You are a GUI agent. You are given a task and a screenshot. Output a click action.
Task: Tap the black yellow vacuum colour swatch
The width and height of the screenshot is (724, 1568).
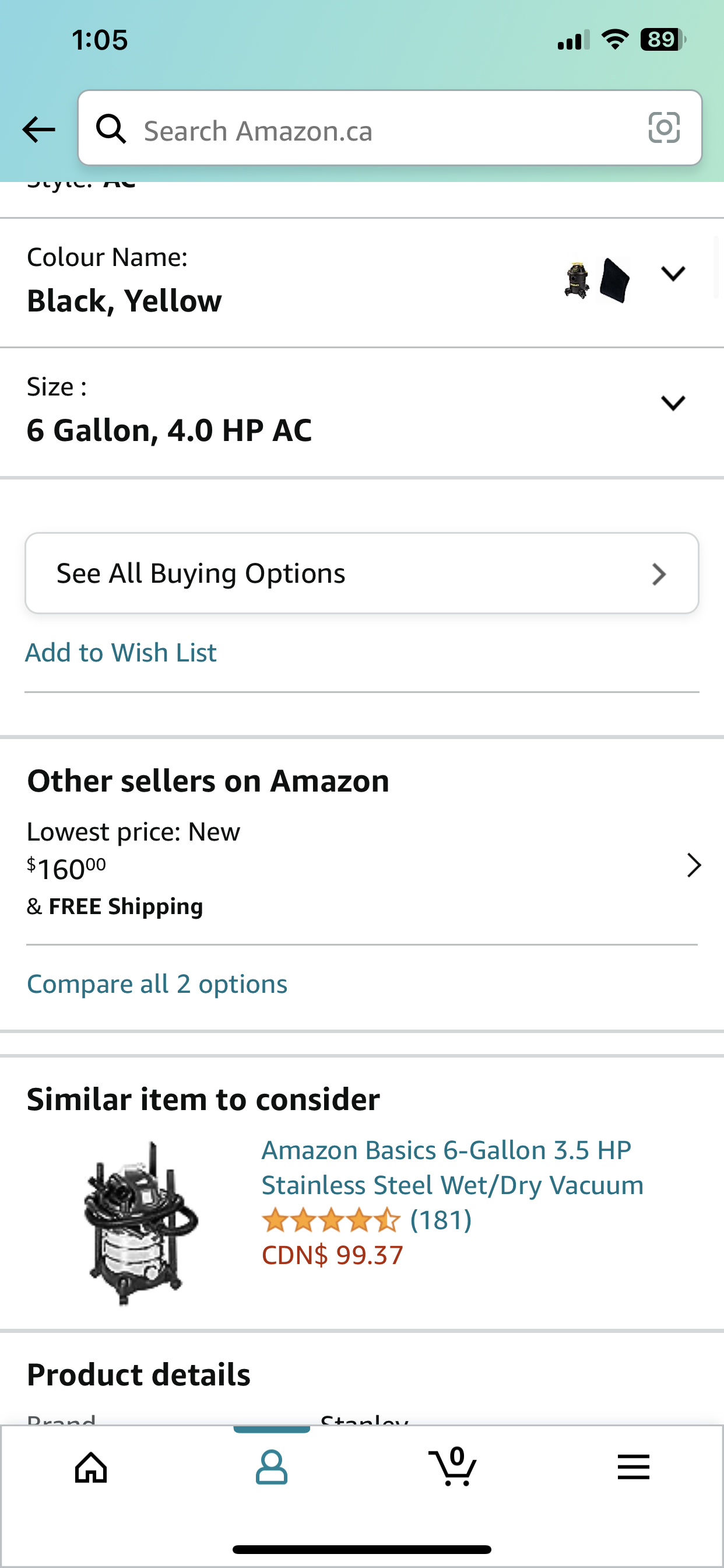(577, 281)
